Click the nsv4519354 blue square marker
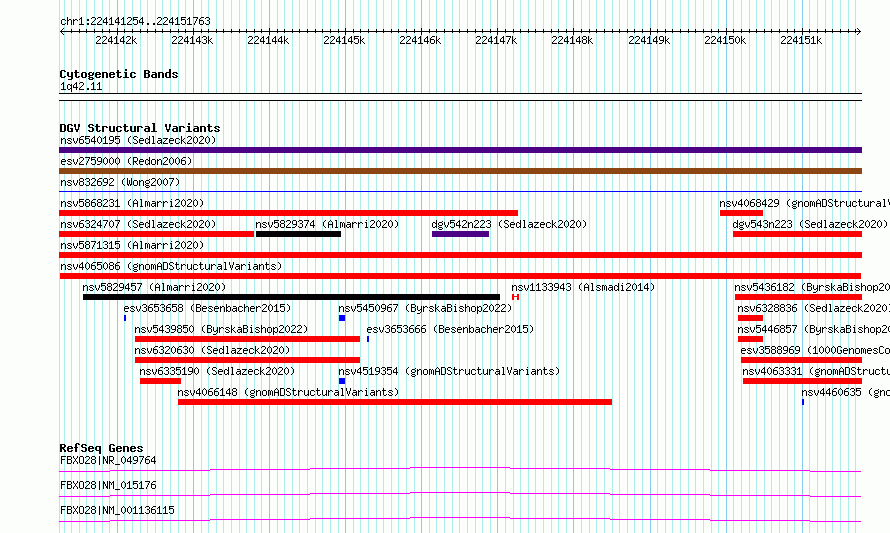Screen dimensions: 890x533 (x=342, y=381)
